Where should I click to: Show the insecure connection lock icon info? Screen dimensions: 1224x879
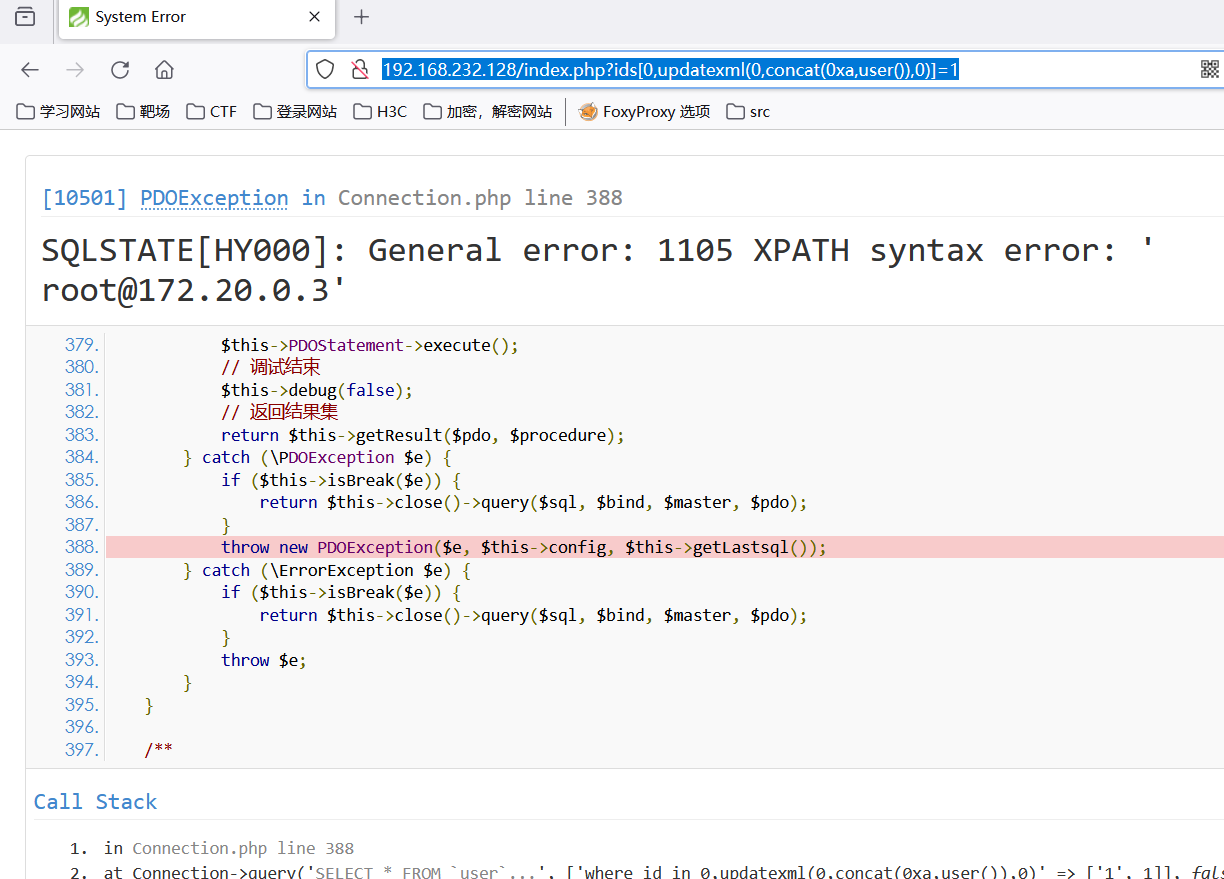tap(360, 69)
